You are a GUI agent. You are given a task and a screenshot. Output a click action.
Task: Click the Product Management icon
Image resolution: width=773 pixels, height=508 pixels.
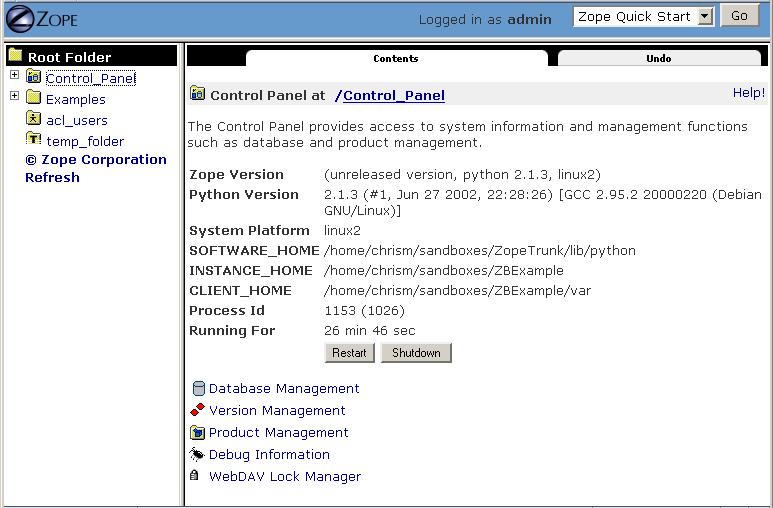[197, 432]
